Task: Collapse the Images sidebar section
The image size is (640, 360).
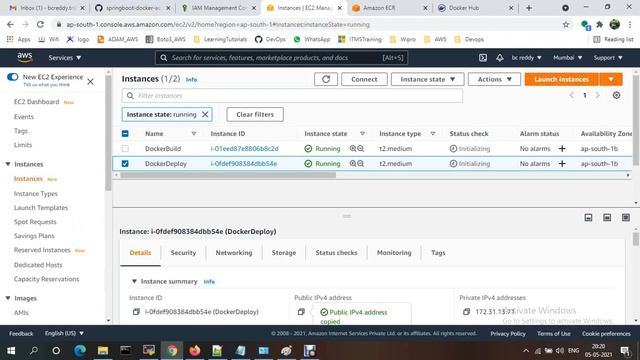Action: (8, 298)
